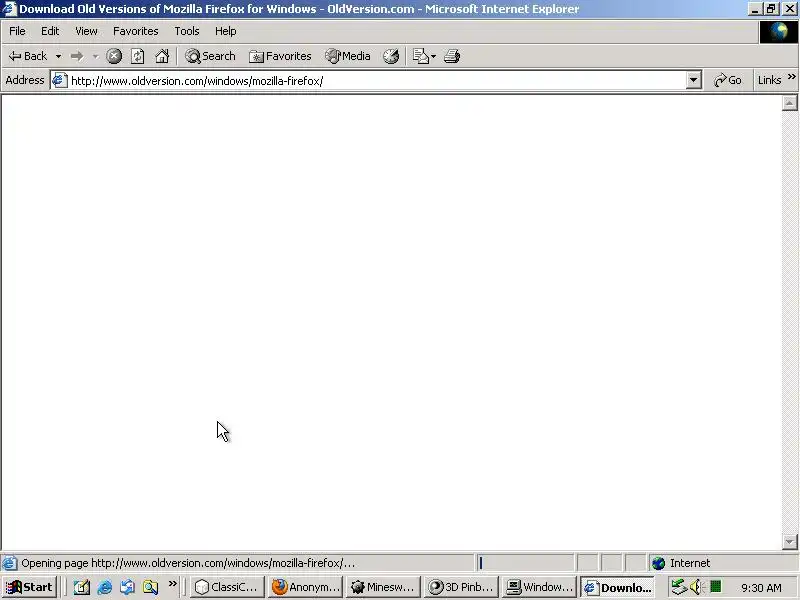Click the 9:30 AM system clock
The image size is (800, 600).
(x=761, y=588)
